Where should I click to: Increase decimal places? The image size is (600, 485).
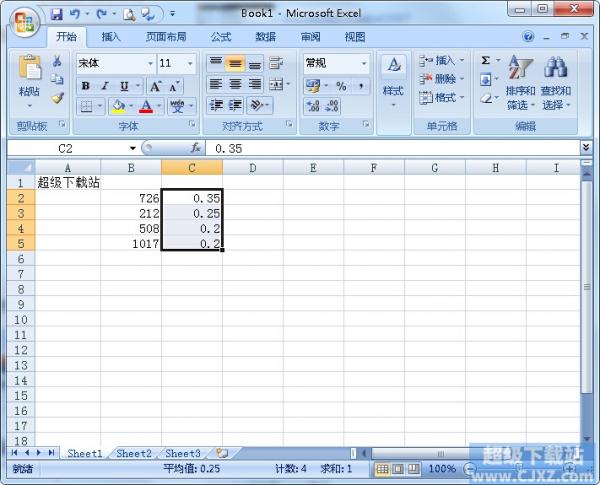[313, 106]
